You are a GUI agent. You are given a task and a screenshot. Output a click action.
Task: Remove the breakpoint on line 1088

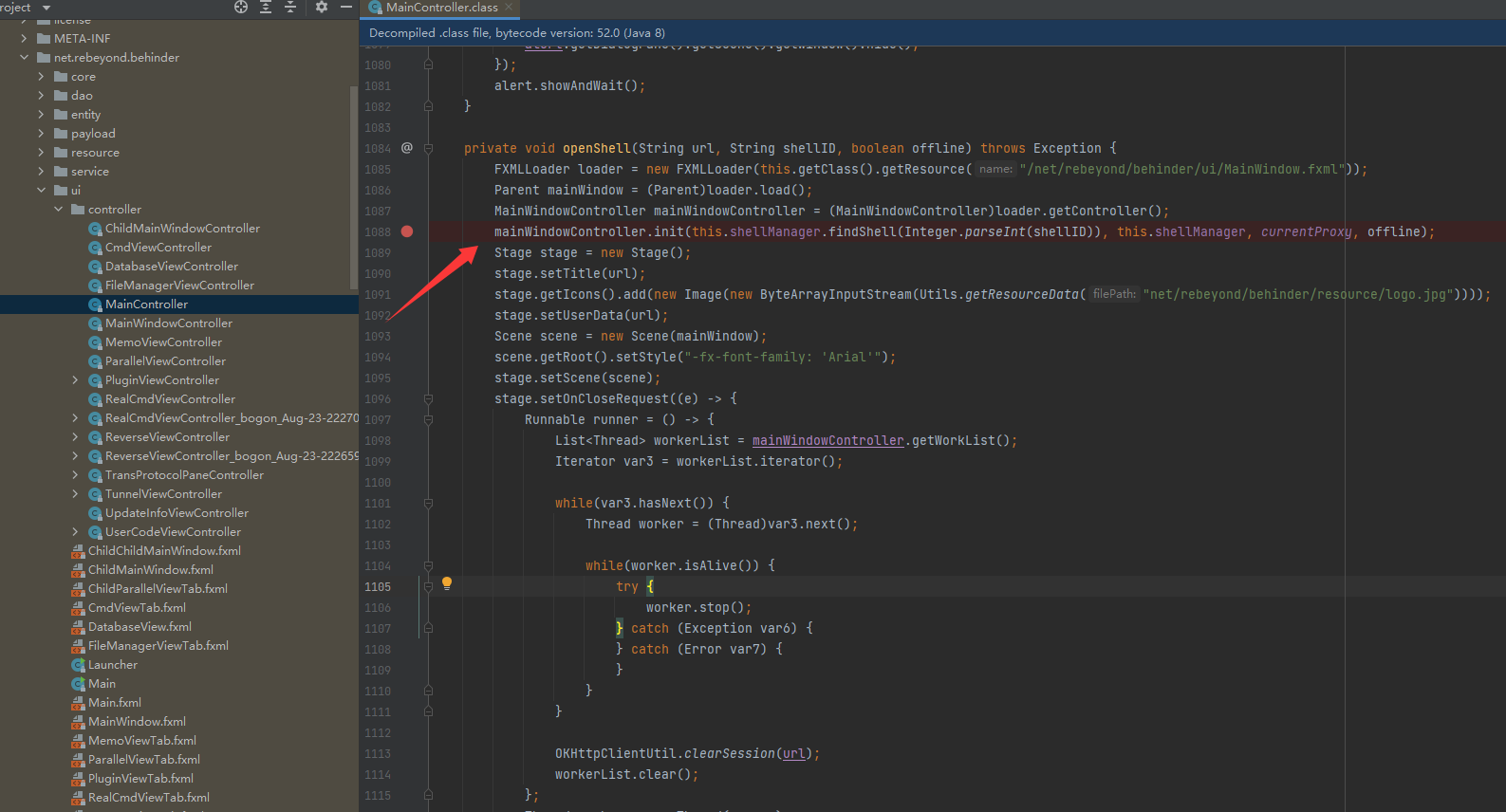tap(407, 231)
